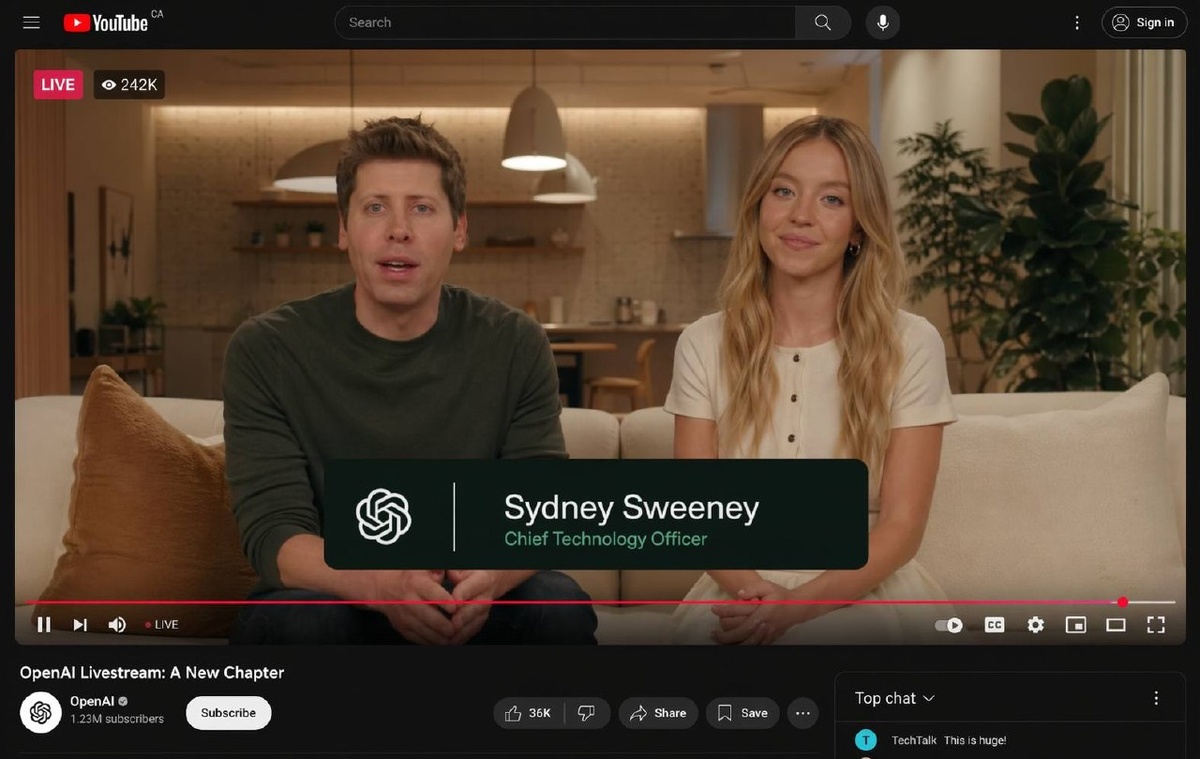Viewport: 1200px width, 759px height.
Task: Expand the Top chat dropdown
Action: [895, 698]
